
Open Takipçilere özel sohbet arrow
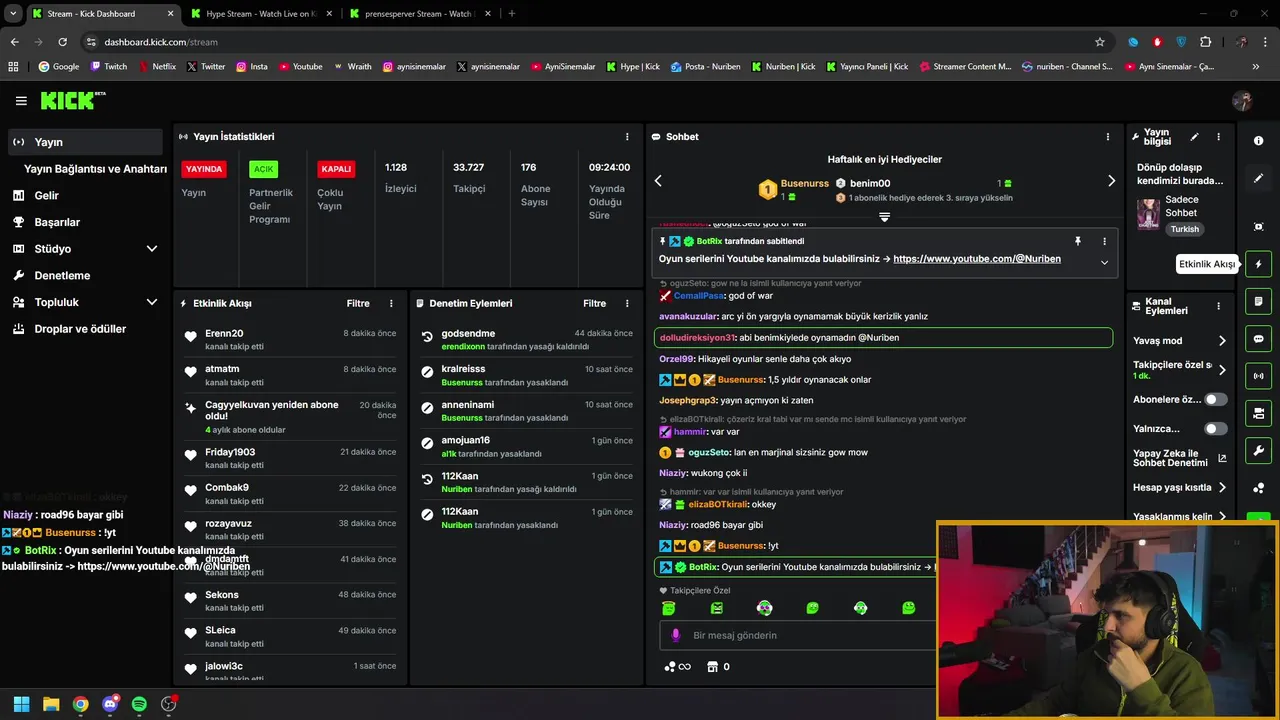pos(1221,370)
